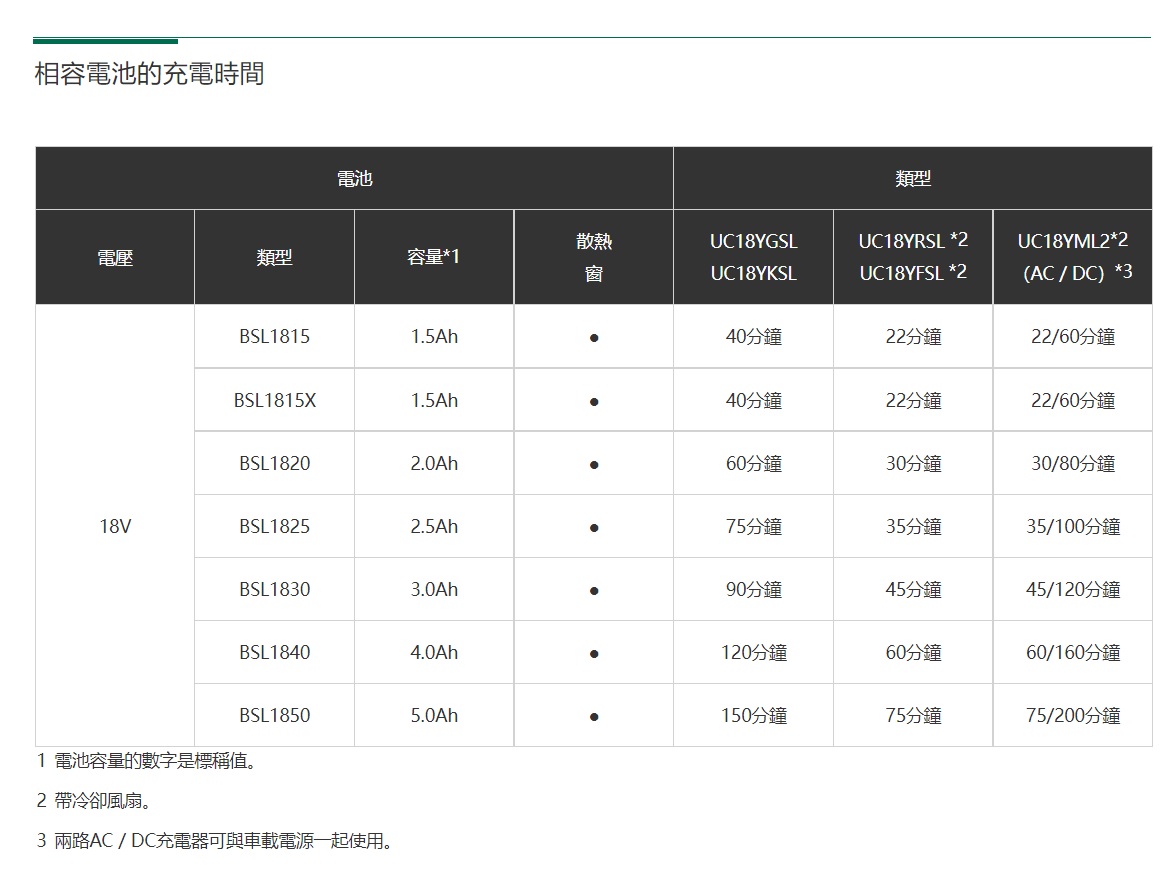
Task: Click the 電壓 column header
Action: [115, 257]
